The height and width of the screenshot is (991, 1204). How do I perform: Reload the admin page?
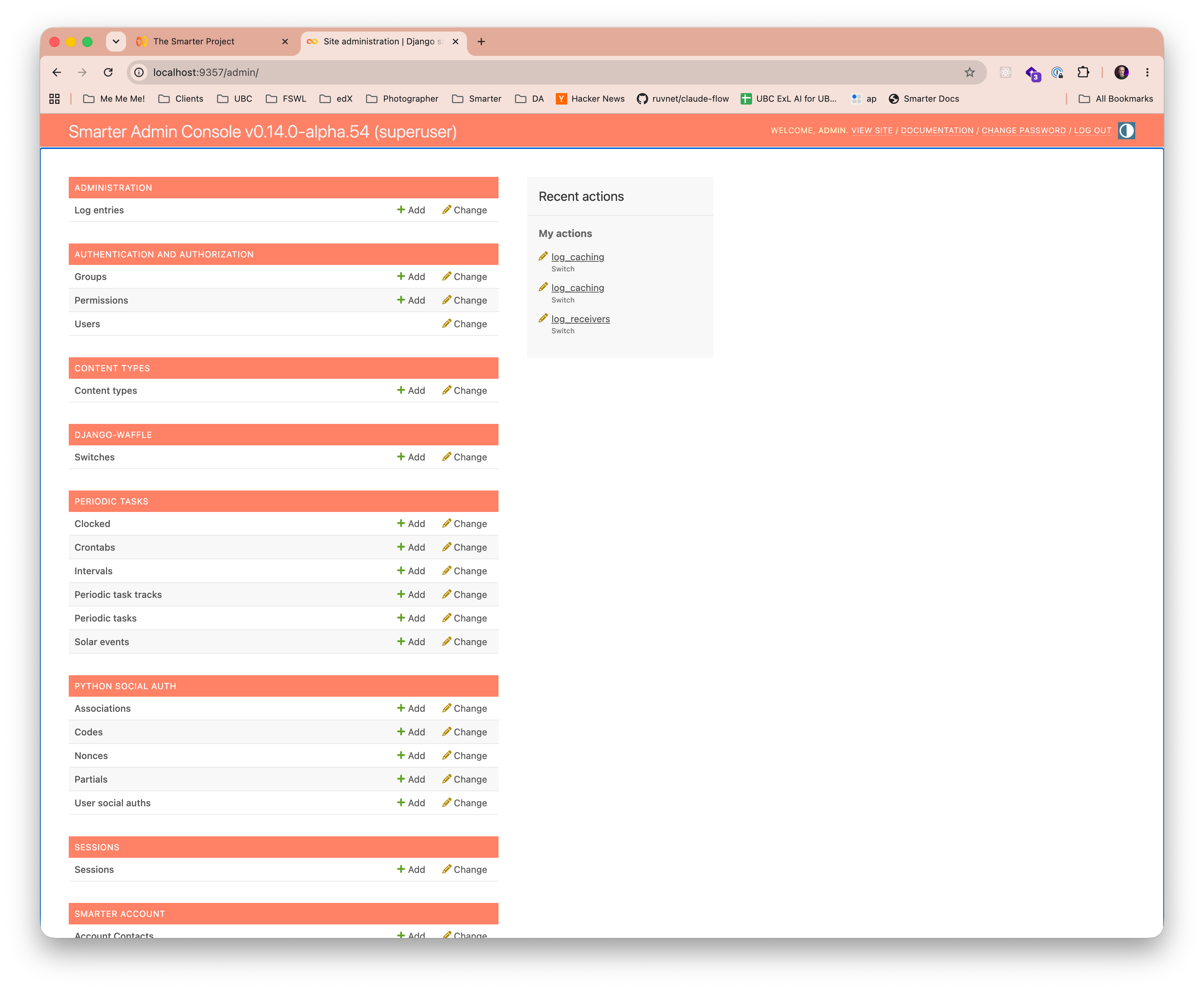108,72
